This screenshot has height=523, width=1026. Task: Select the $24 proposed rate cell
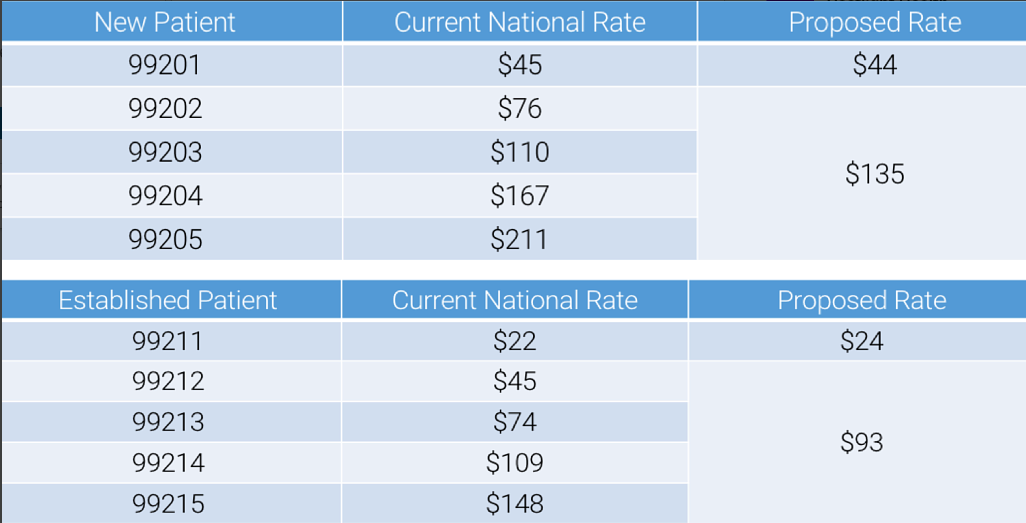(x=861, y=341)
